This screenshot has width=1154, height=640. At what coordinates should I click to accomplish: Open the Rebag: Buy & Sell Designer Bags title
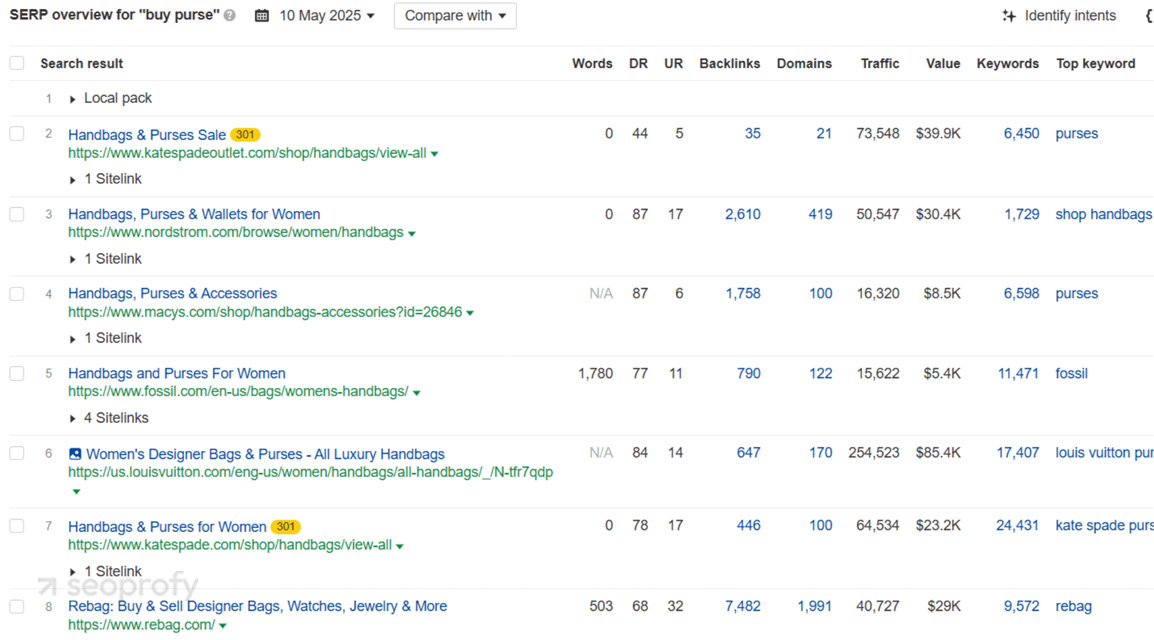[x=258, y=606]
